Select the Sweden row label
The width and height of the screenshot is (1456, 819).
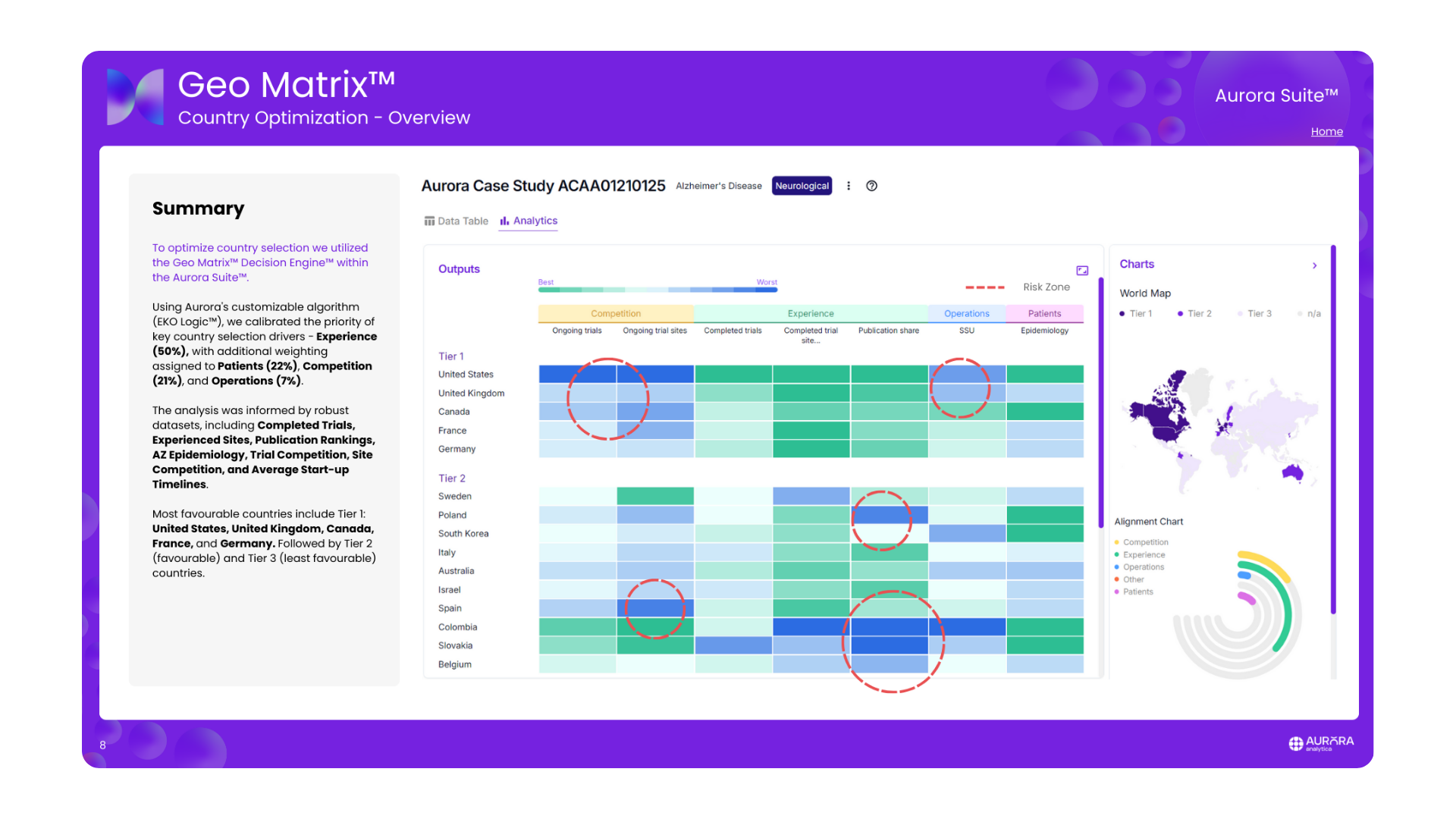point(454,497)
